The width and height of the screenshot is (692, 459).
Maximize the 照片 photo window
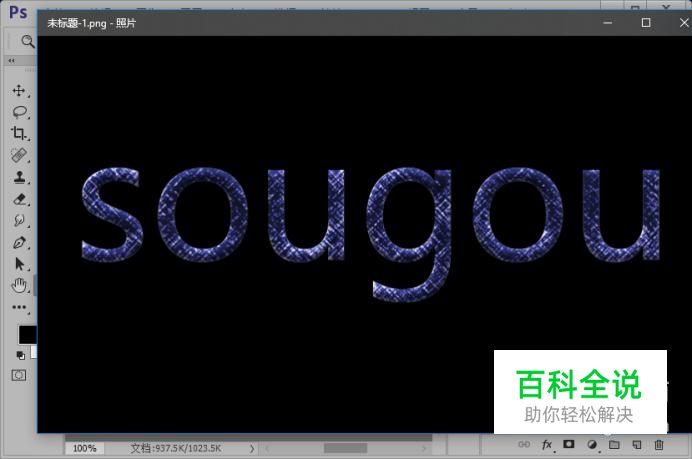(646, 23)
